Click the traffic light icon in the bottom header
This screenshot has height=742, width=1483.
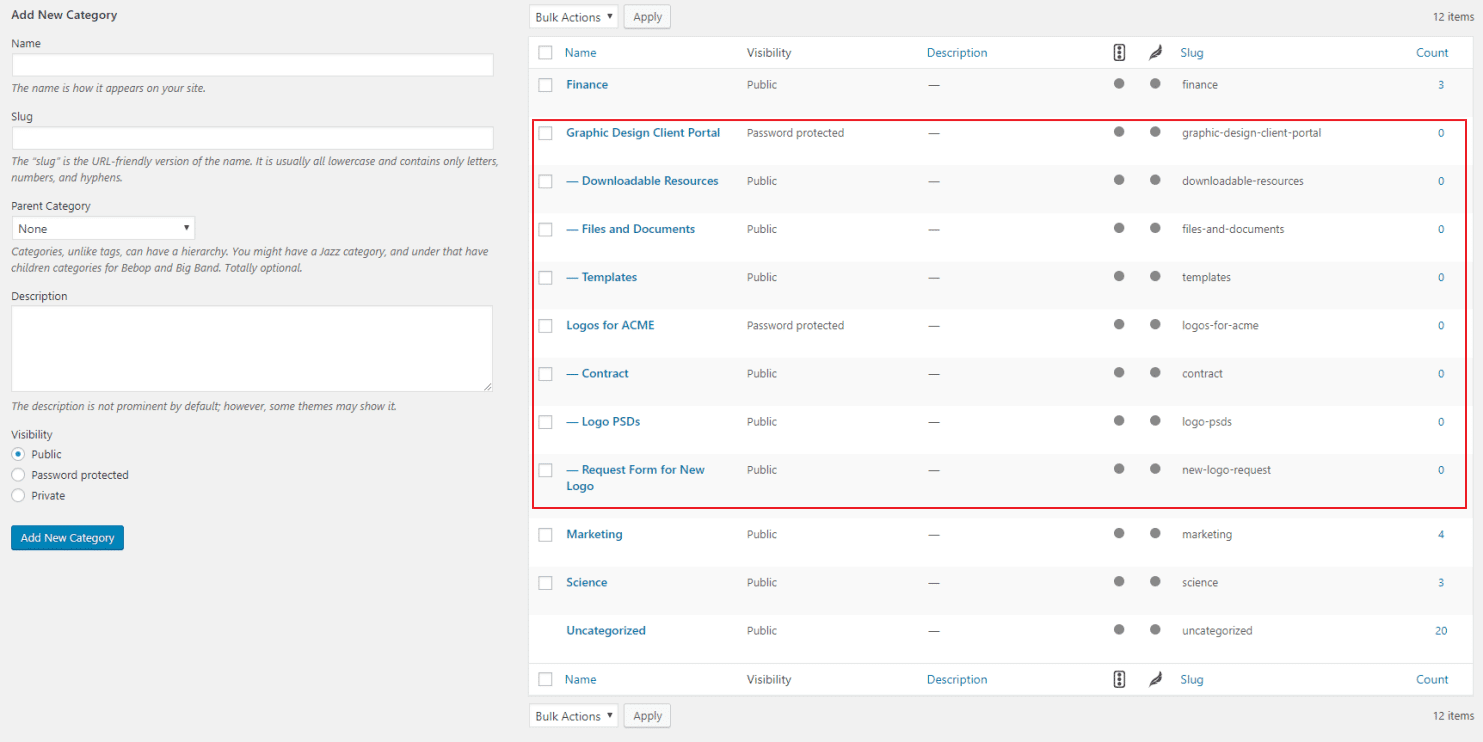pyautogui.click(x=1119, y=679)
